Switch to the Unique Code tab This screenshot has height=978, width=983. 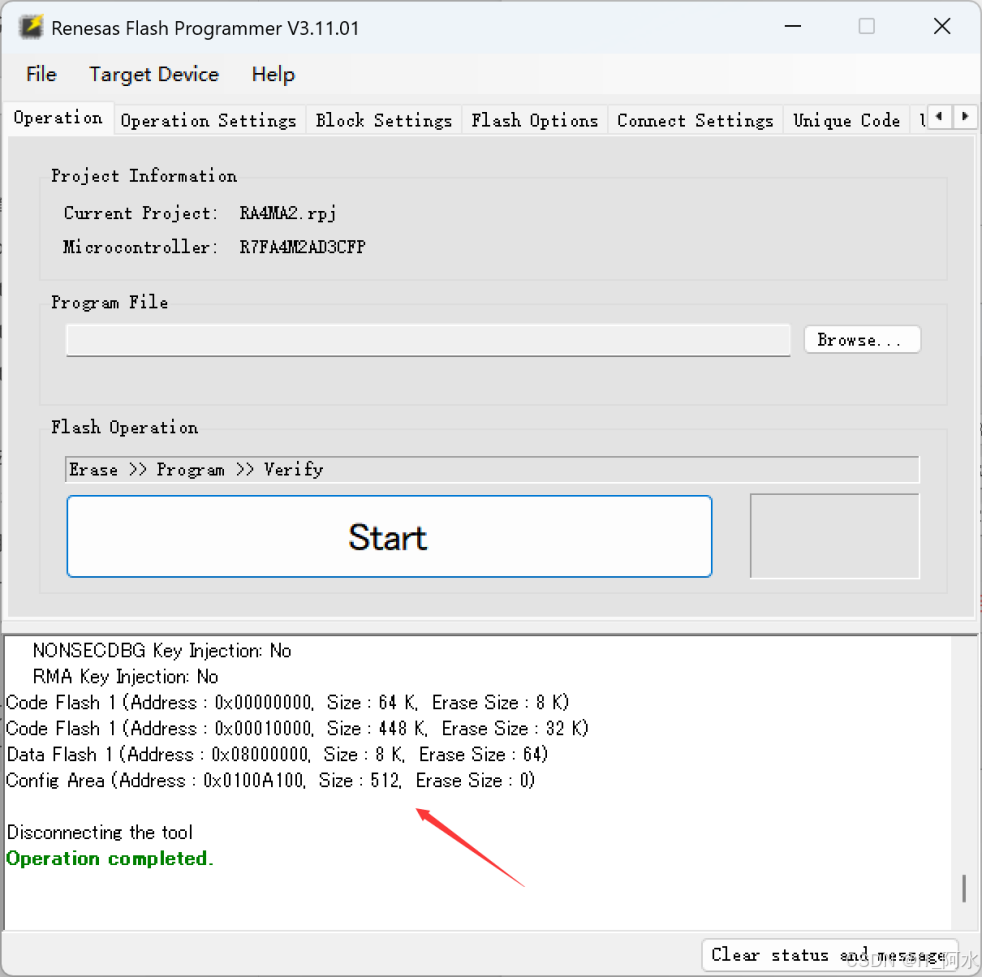[846, 120]
